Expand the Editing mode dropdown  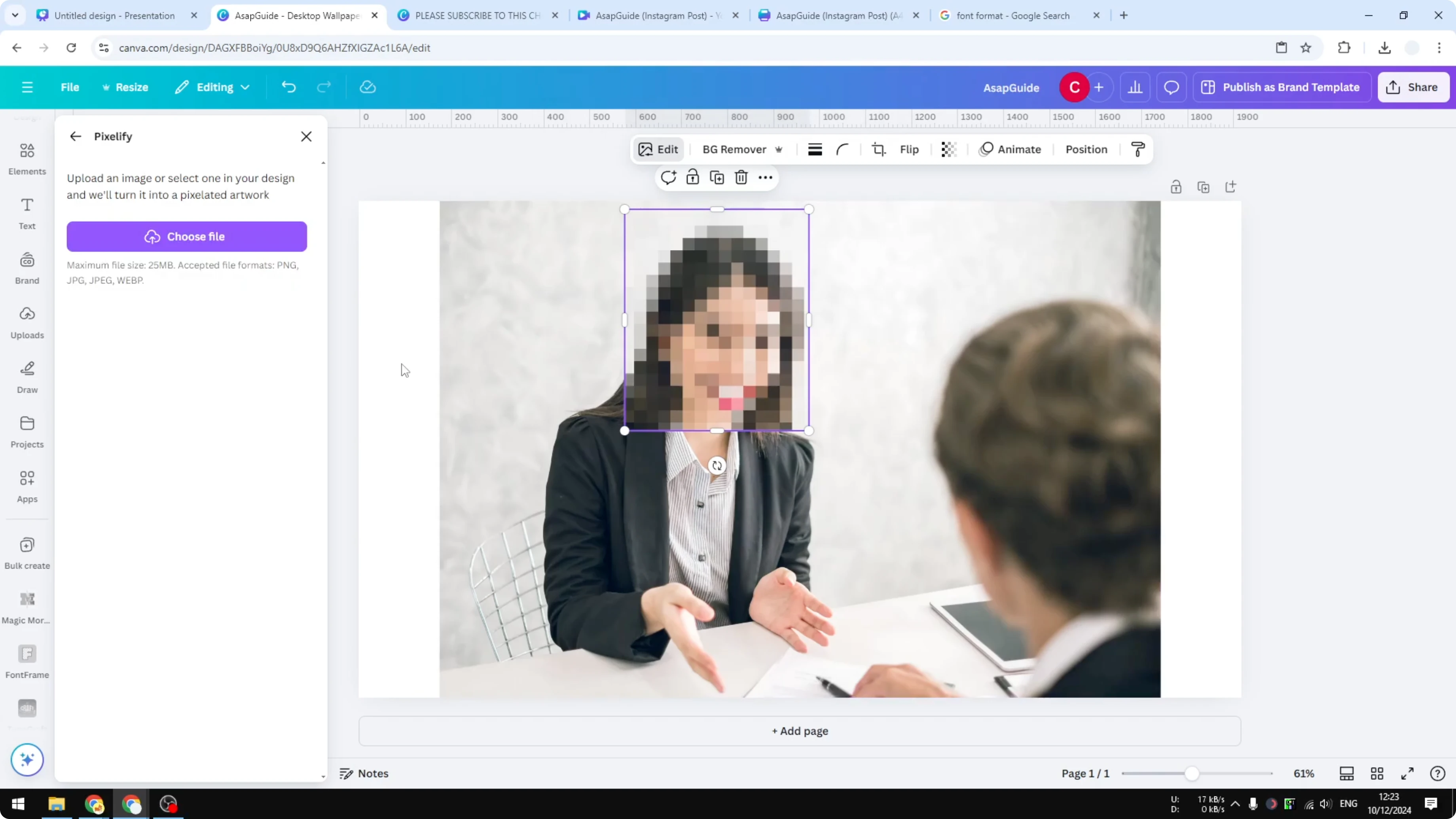(212, 87)
